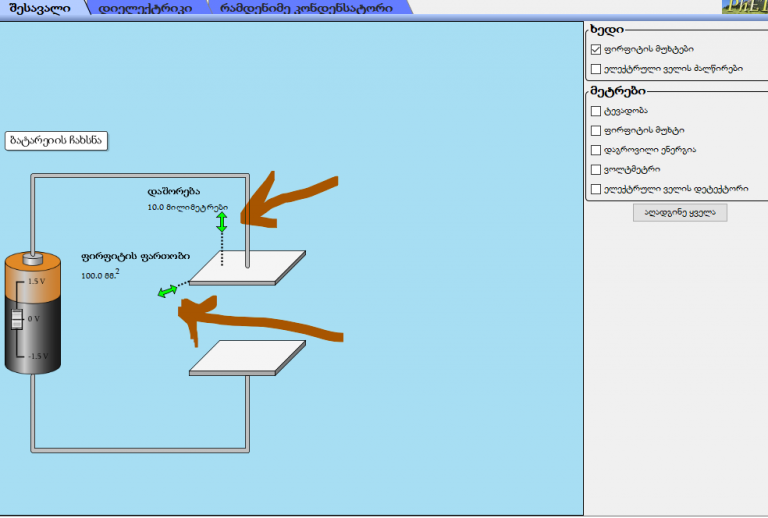Open the რამდენიმე კონდენსატორი tab

306,8
